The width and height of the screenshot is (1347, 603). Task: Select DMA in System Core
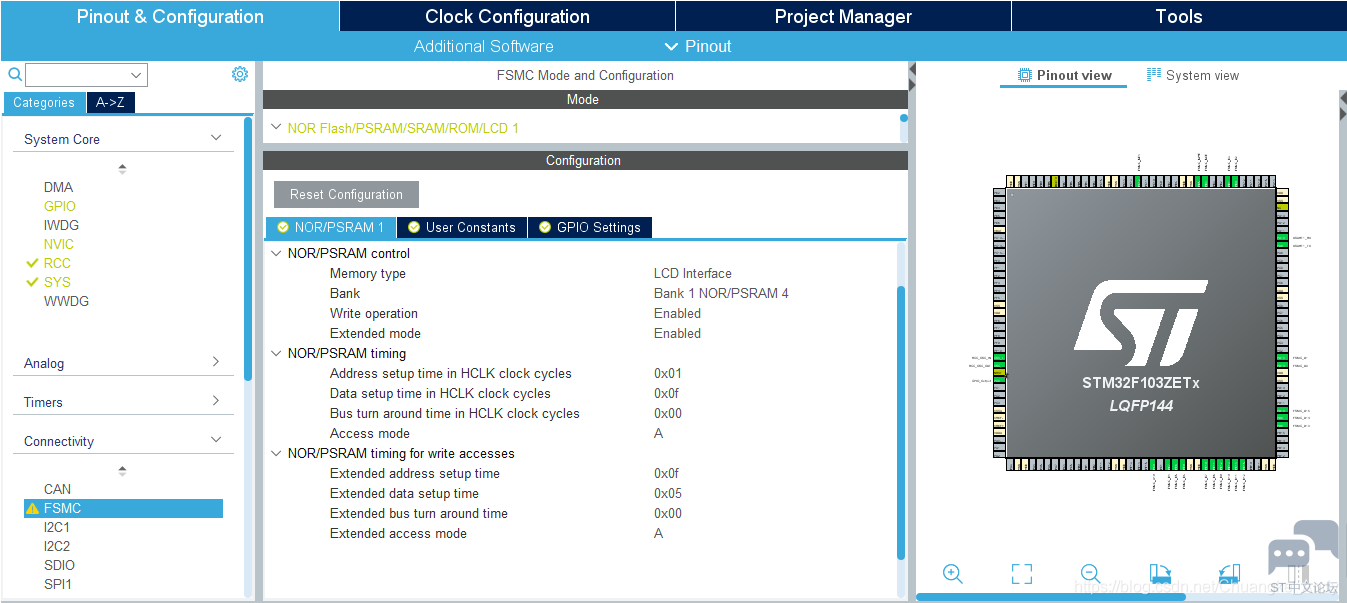58,187
